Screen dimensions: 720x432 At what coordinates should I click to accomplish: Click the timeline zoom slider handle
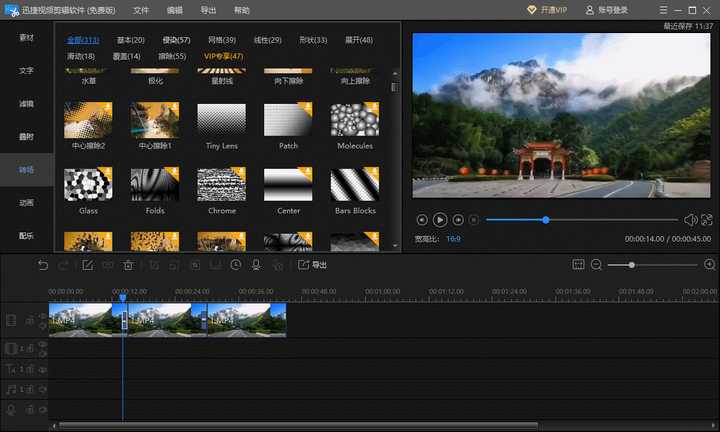[x=632, y=265]
